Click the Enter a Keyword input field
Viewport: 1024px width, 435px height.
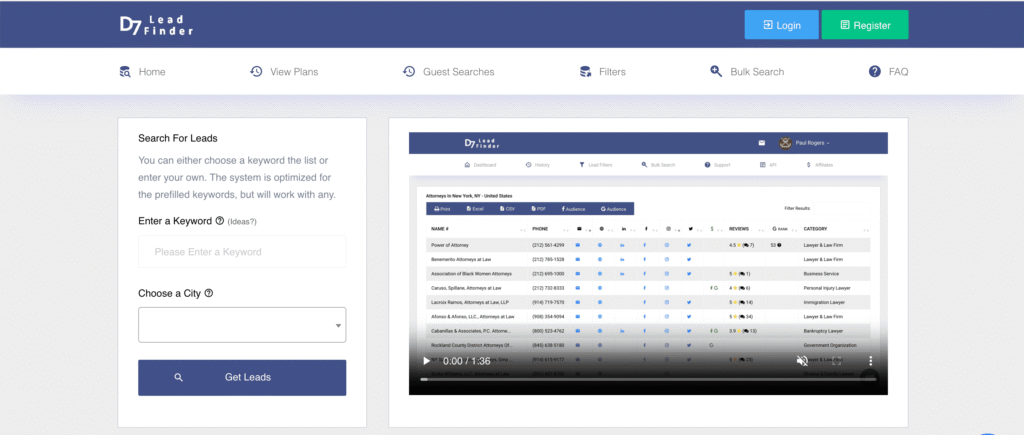242,252
